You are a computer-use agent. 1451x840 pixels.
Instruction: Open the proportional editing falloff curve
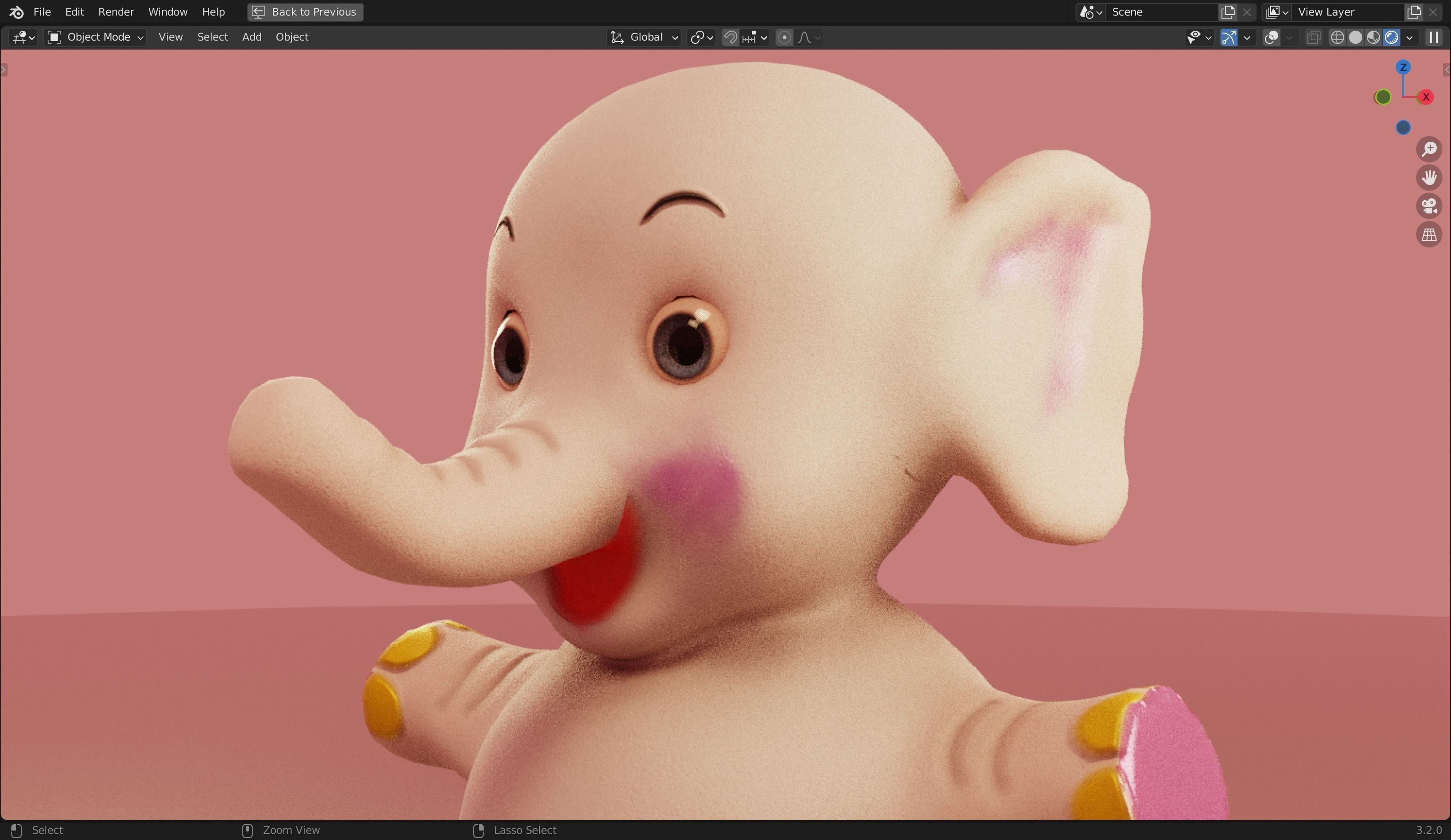pyautogui.click(x=809, y=37)
